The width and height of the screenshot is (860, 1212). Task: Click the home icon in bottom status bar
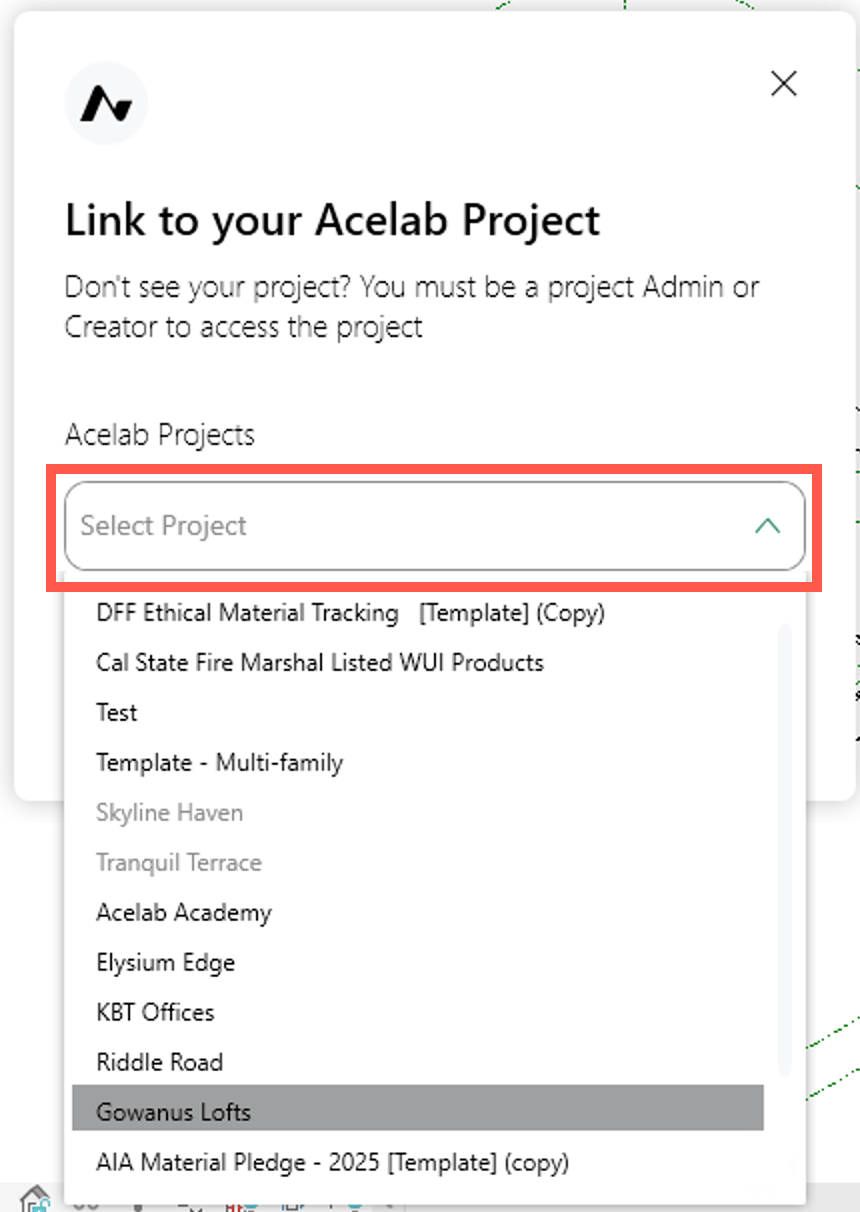[35, 1198]
